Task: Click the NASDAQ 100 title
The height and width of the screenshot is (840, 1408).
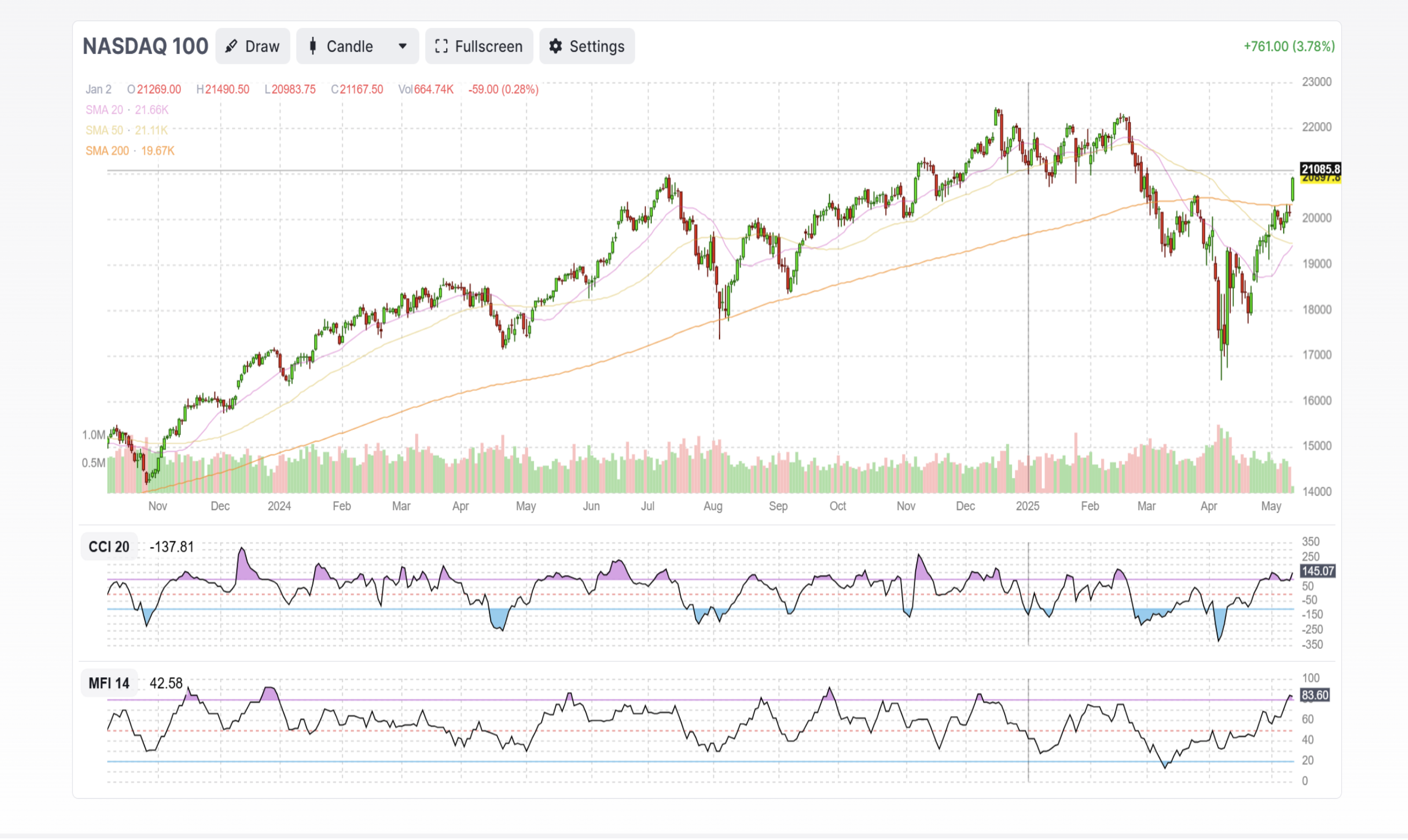Action: [146, 46]
